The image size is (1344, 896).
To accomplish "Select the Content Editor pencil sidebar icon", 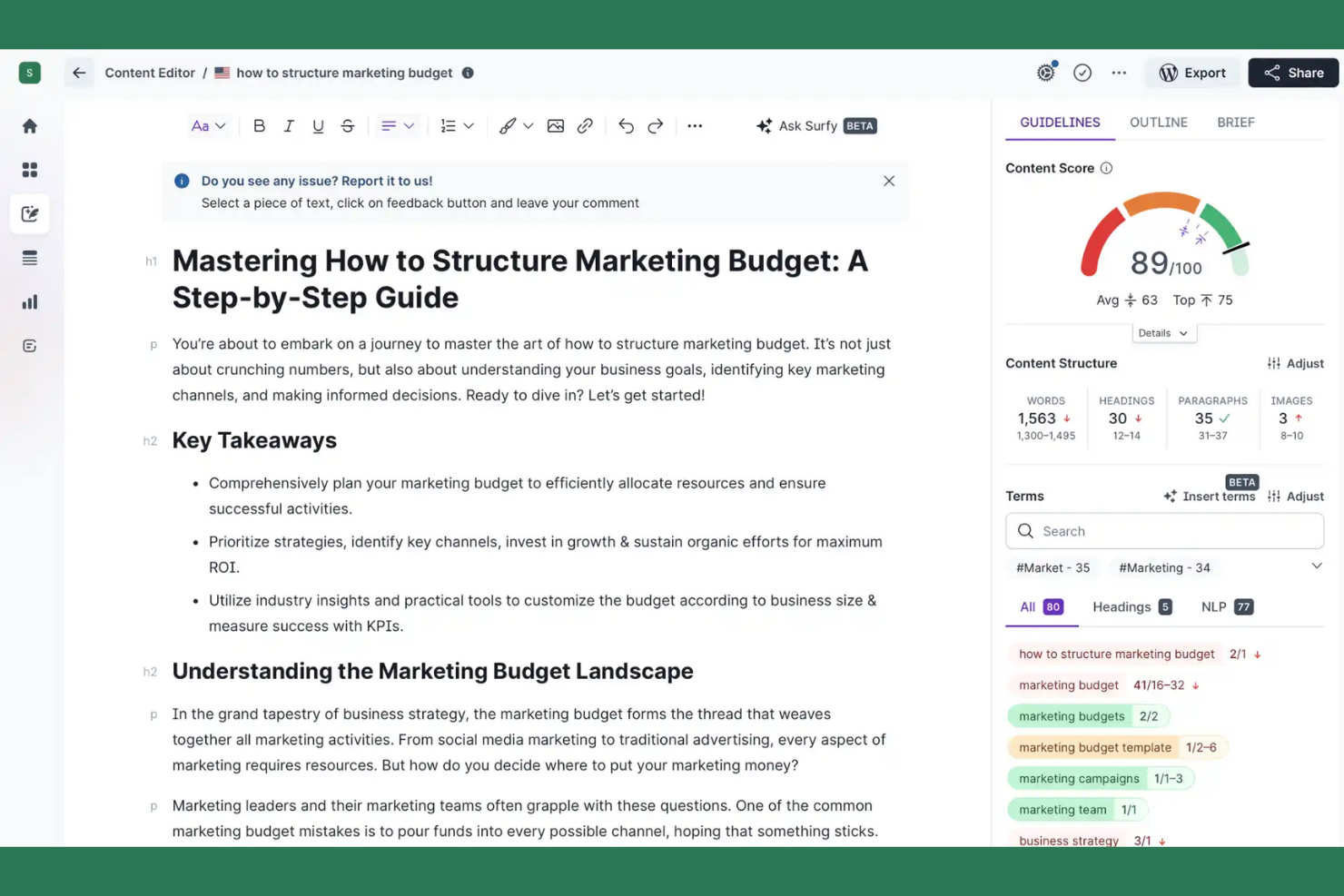I will pos(30,214).
